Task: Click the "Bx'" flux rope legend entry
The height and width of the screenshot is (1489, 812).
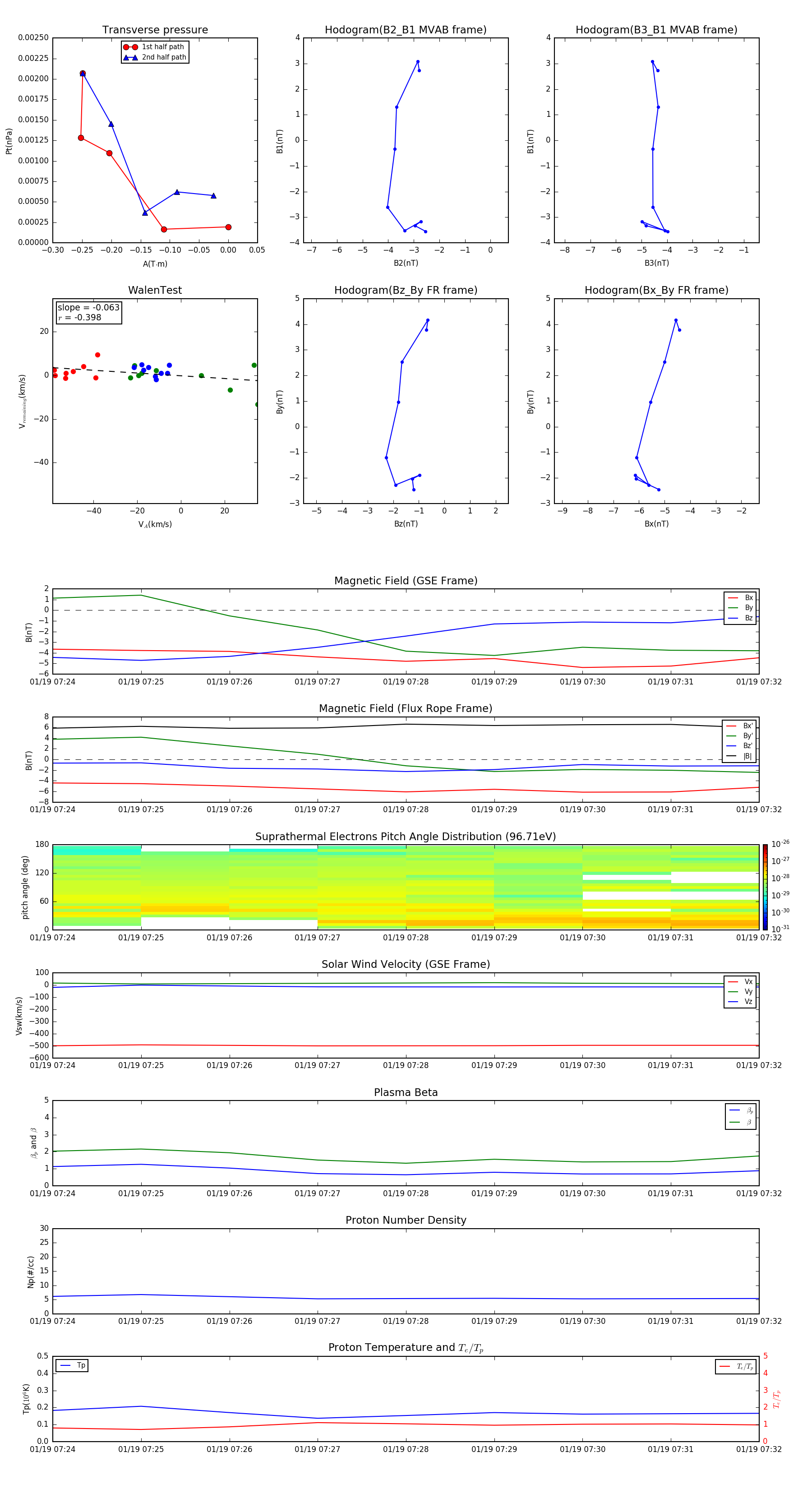Action: point(740,726)
